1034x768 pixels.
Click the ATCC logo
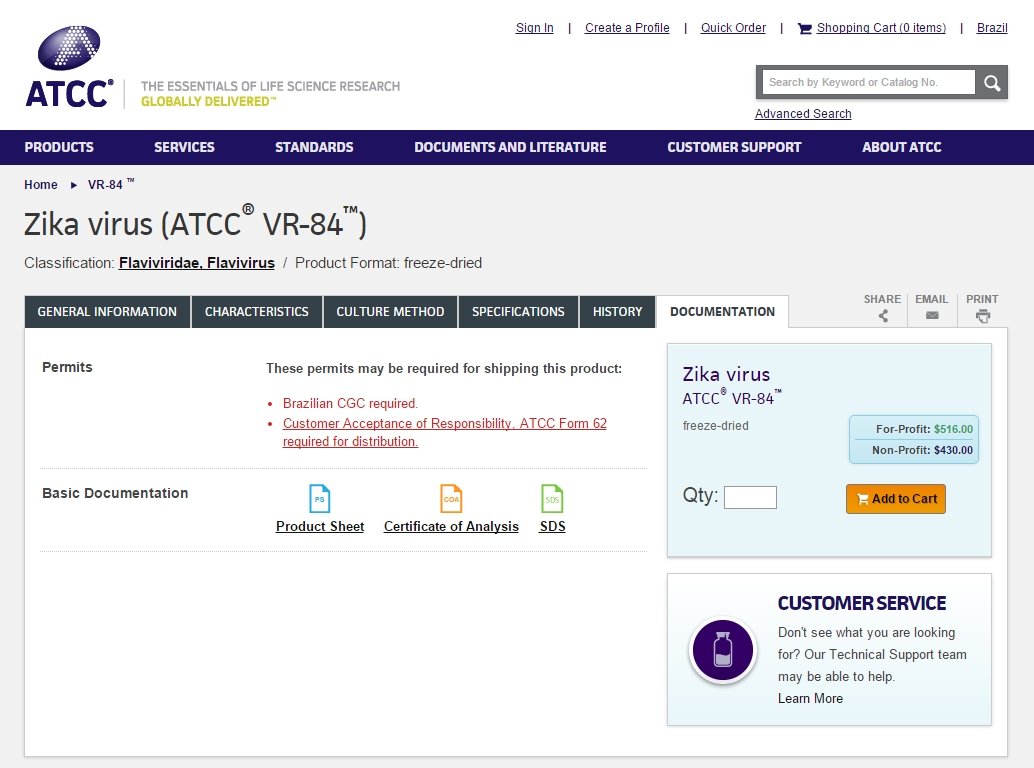69,67
